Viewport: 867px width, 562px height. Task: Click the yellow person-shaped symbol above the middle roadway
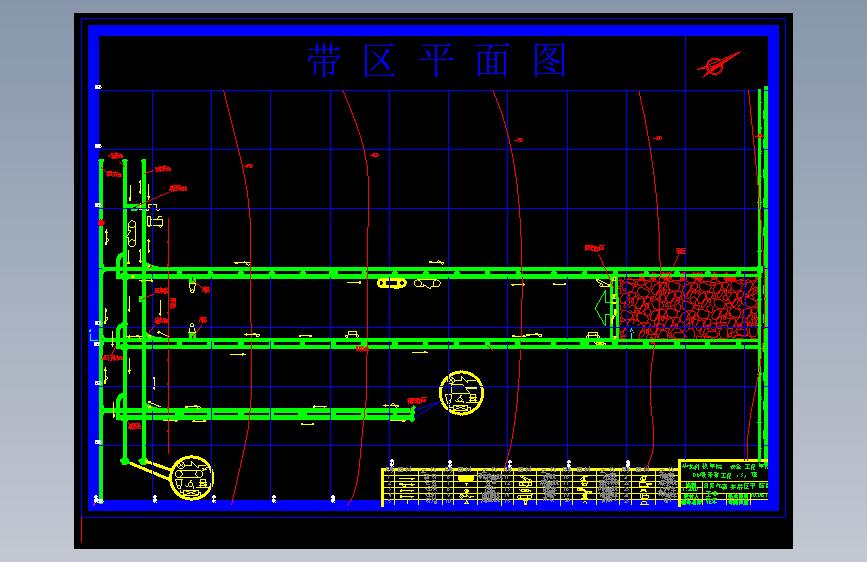[192, 330]
